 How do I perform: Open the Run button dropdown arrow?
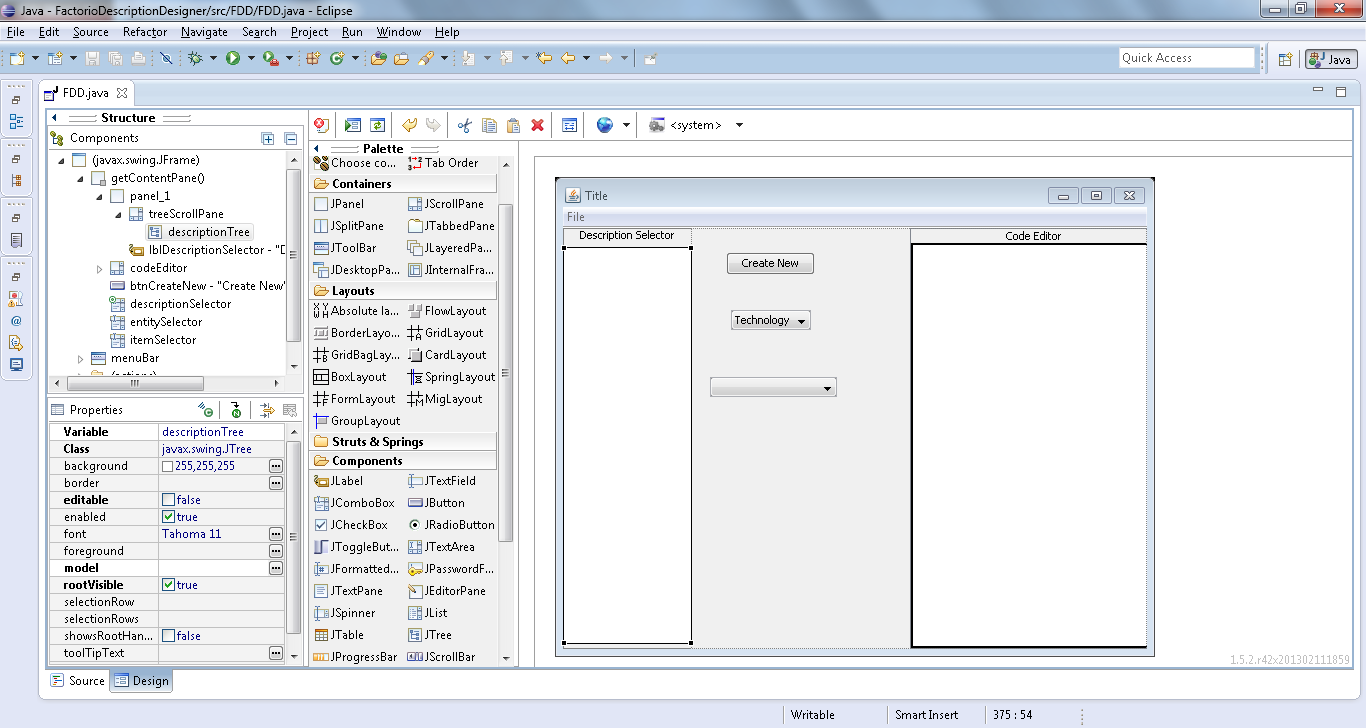point(249,58)
